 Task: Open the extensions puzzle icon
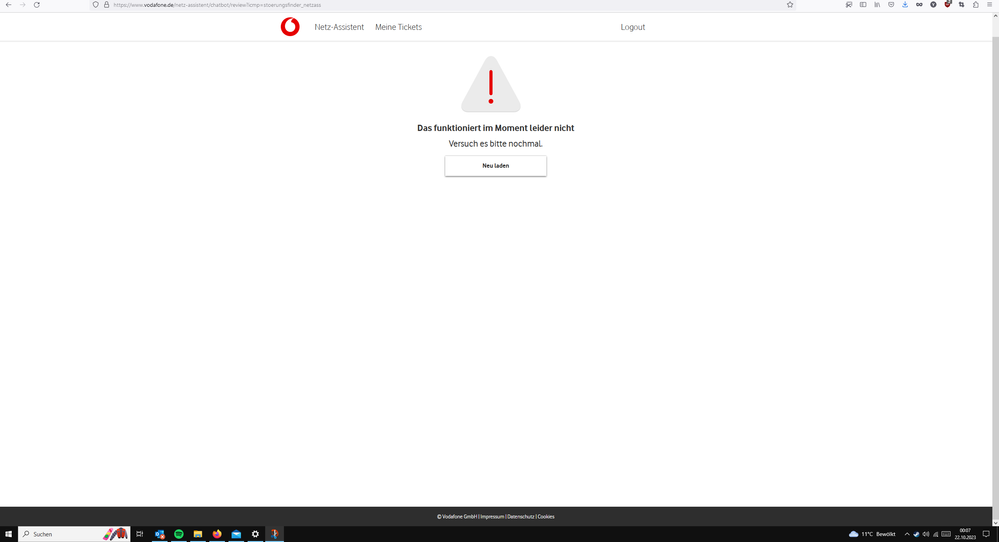coord(975,4)
